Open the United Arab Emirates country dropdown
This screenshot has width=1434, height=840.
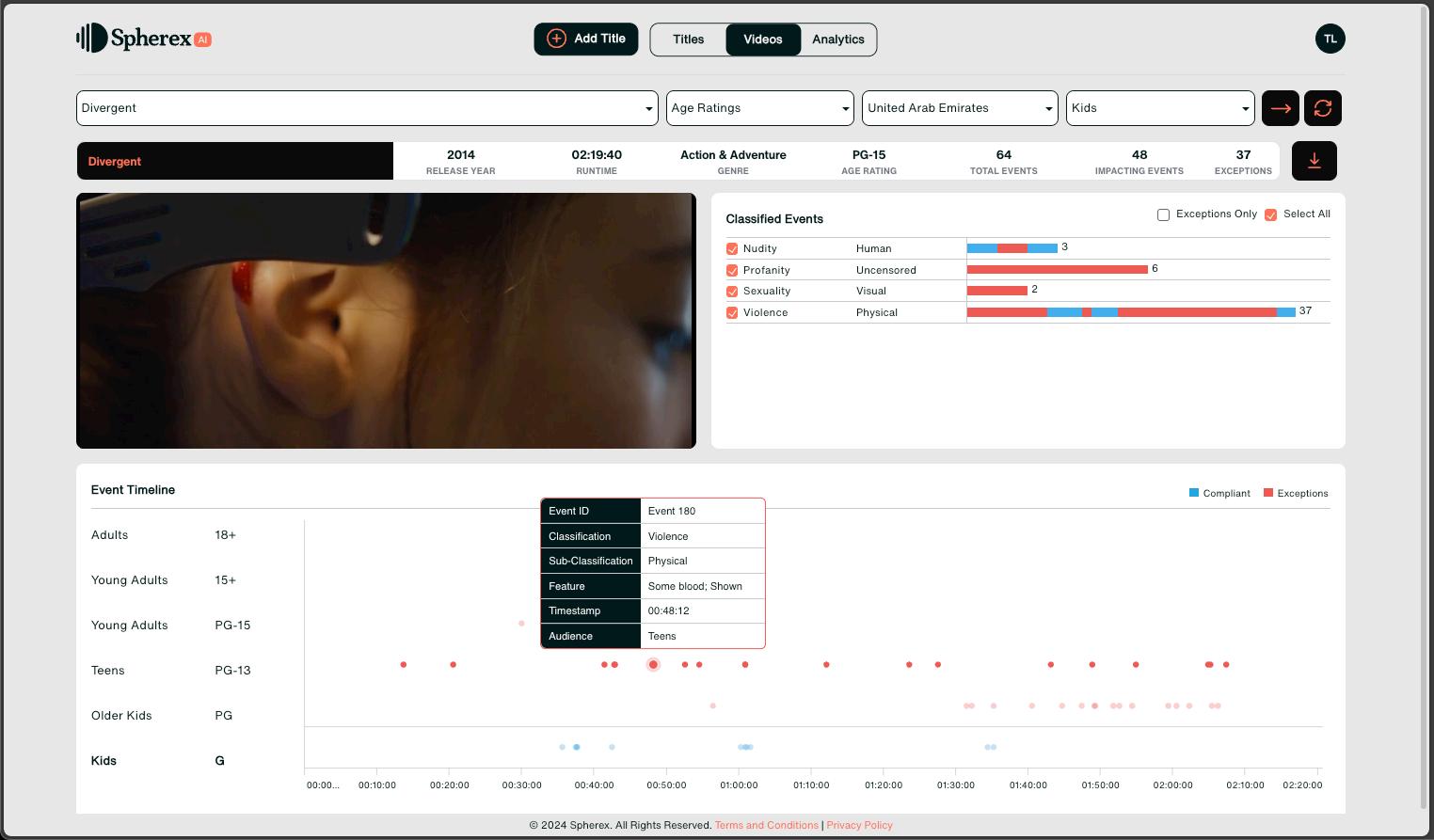pos(960,108)
